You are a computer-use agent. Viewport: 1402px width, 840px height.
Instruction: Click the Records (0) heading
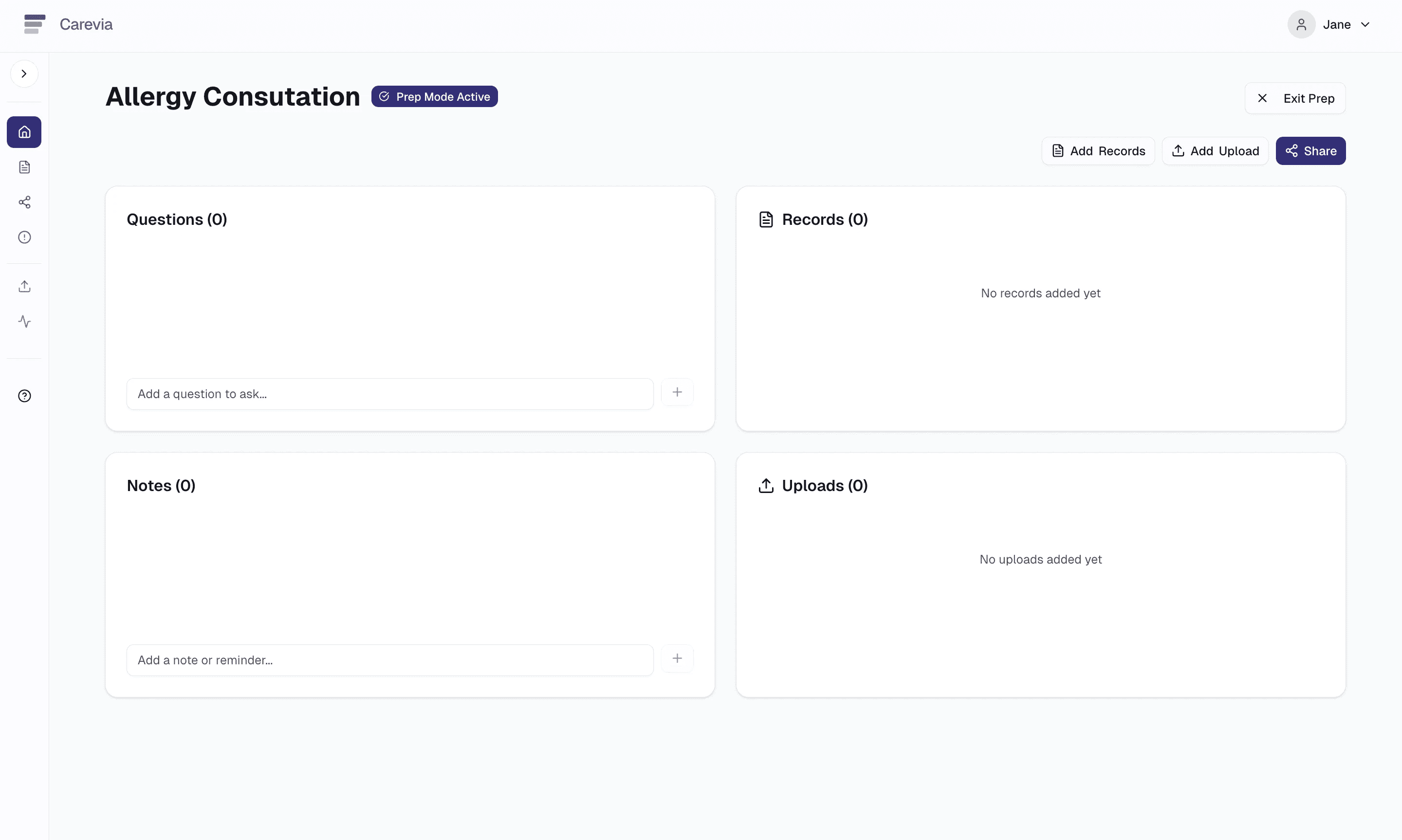coord(824,219)
